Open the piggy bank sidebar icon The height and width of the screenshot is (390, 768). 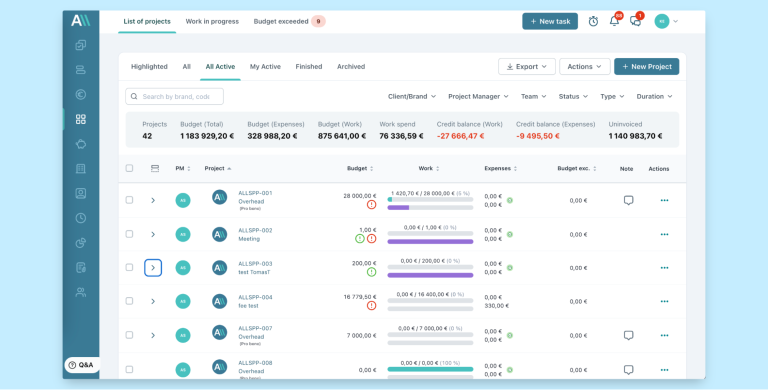pyautogui.click(x=81, y=144)
